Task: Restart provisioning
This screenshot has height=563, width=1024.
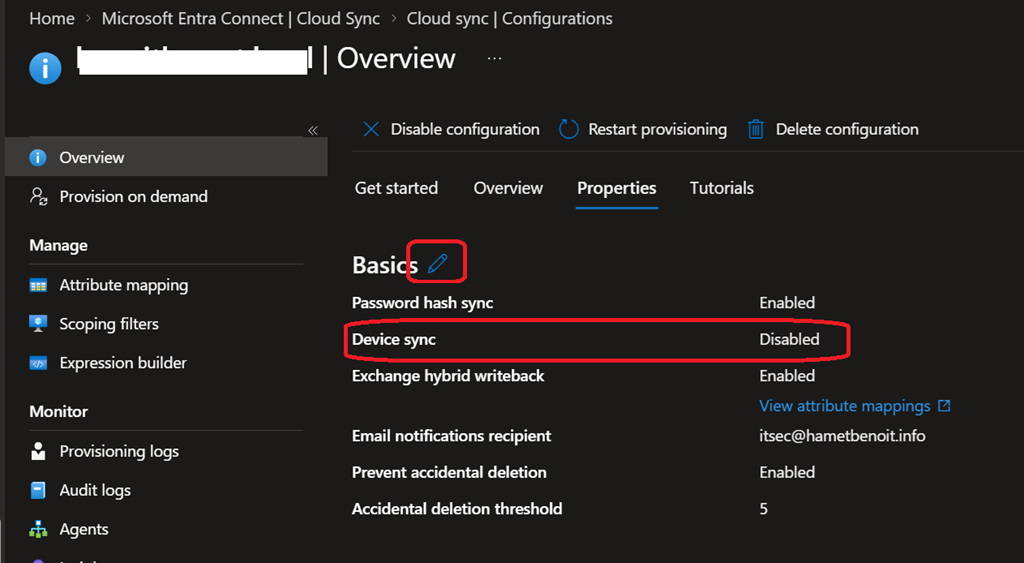Action: coord(643,129)
